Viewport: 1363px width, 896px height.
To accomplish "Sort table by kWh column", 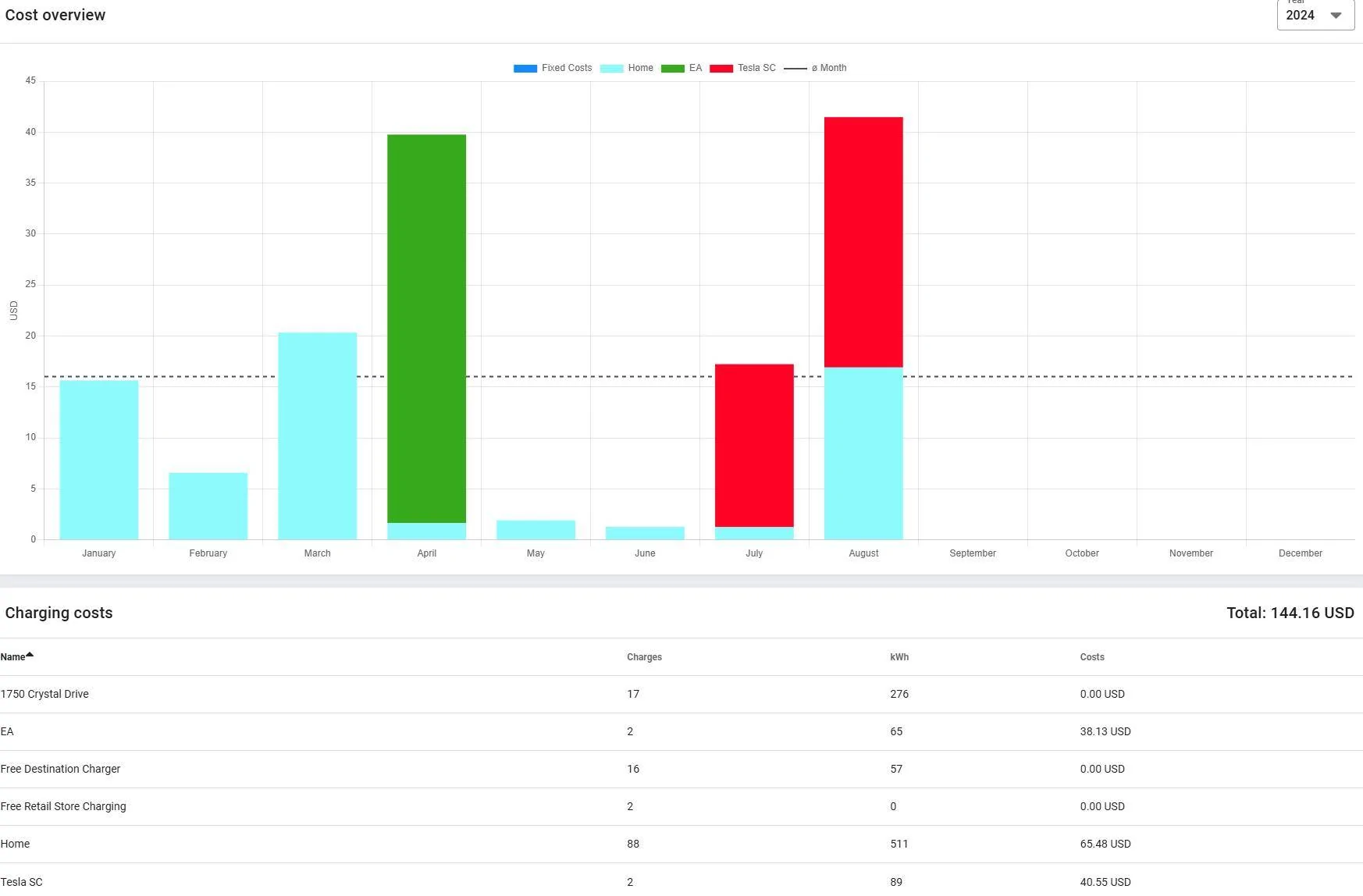I will [x=899, y=657].
